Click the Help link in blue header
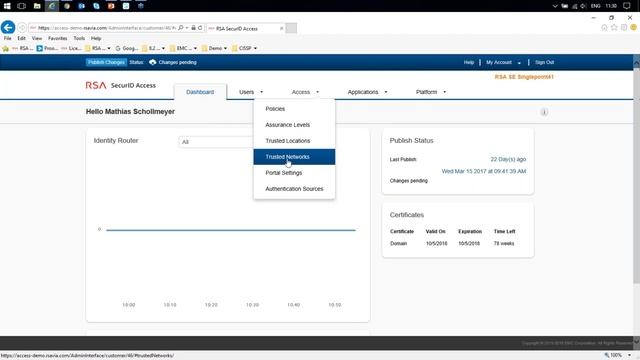This screenshot has height=360, width=640. coord(469,62)
